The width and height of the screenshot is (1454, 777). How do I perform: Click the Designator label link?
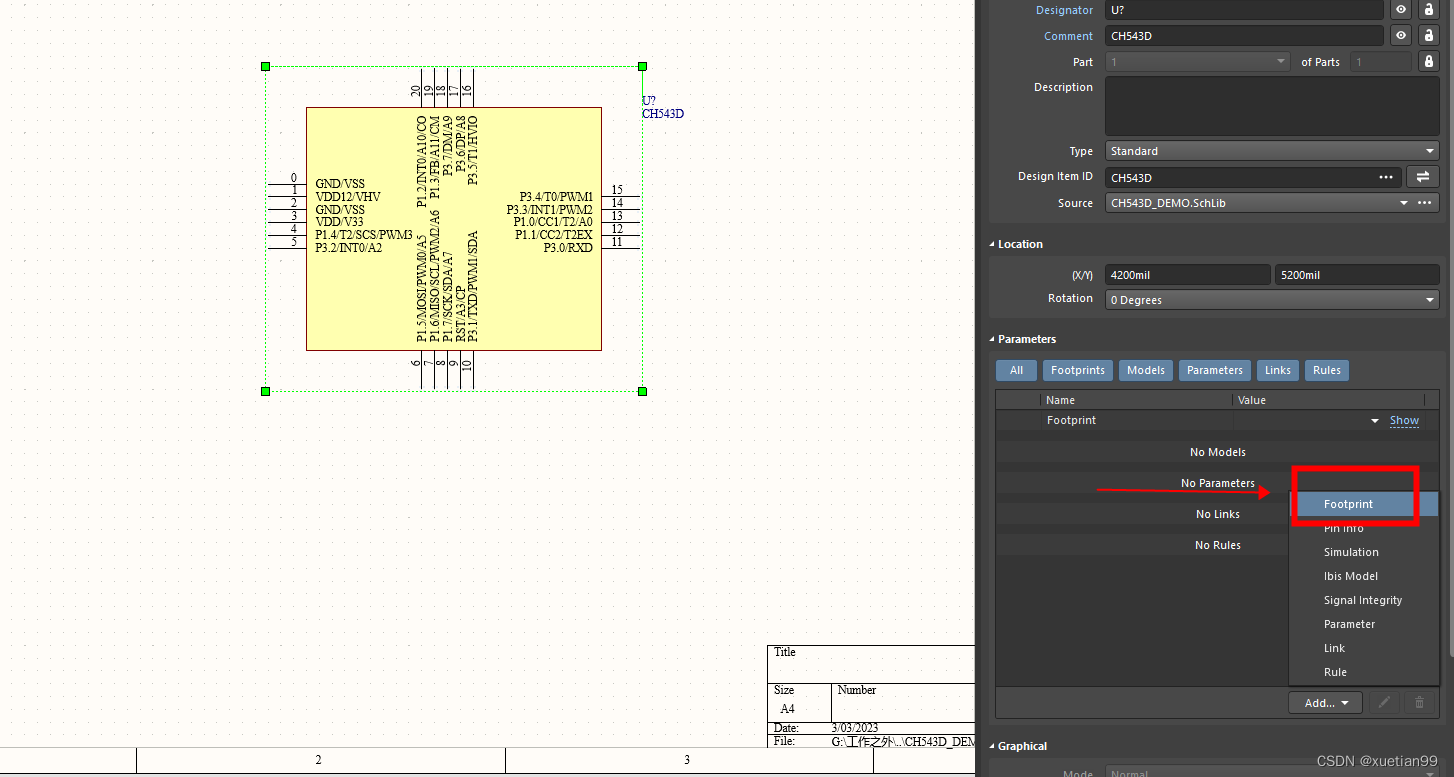(1064, 10)
